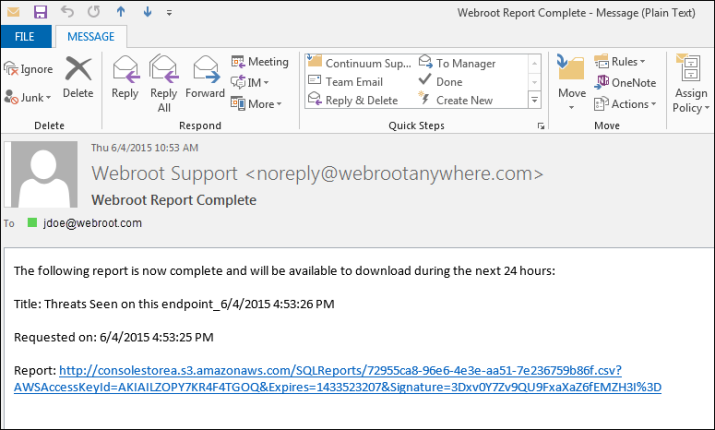This screenshot has width=715, height=430.
Task: Delete the message with X icon
Action: (78, 78)
